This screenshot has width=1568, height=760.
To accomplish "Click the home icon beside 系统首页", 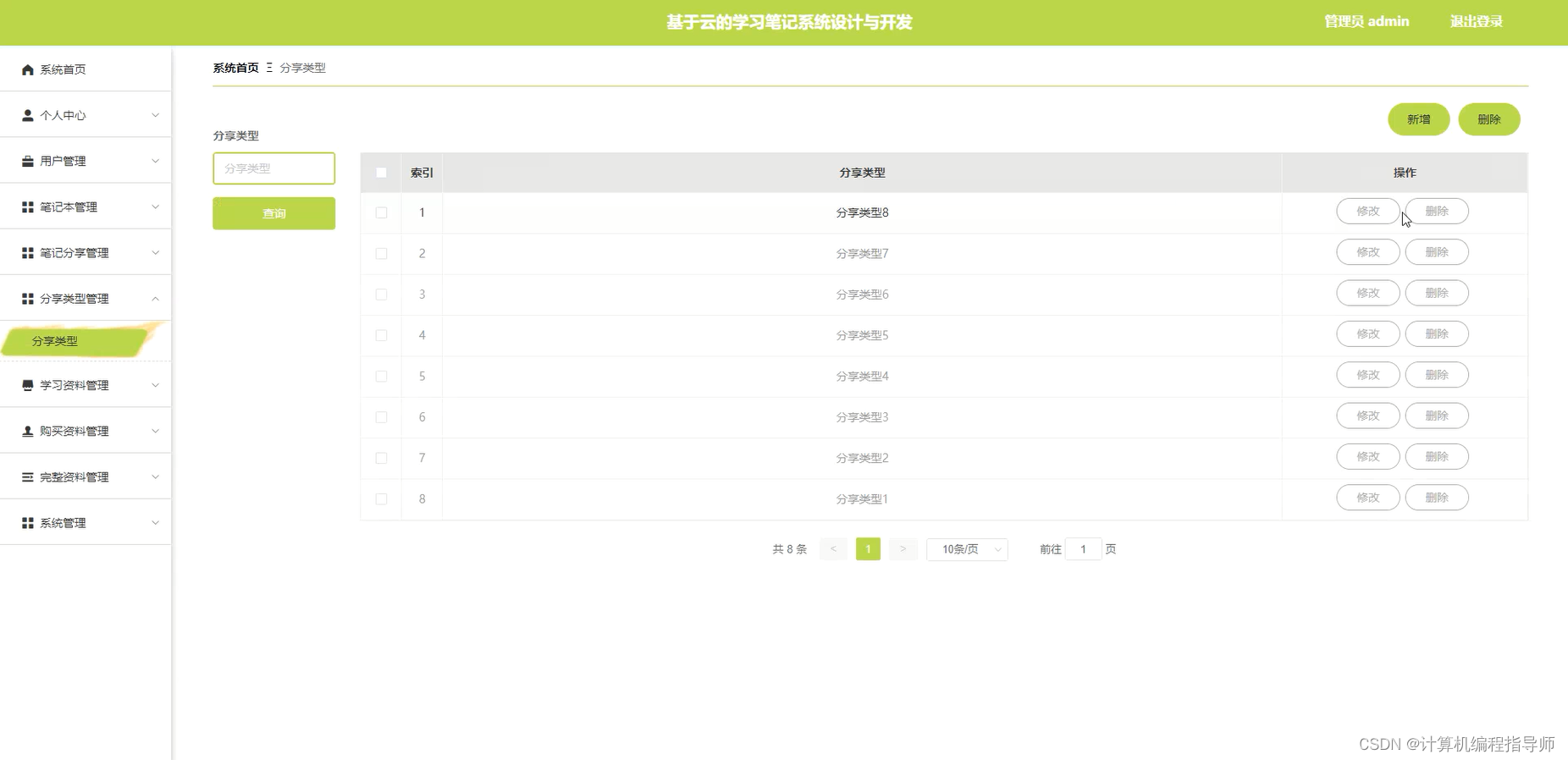I will (x=28, y=69).
